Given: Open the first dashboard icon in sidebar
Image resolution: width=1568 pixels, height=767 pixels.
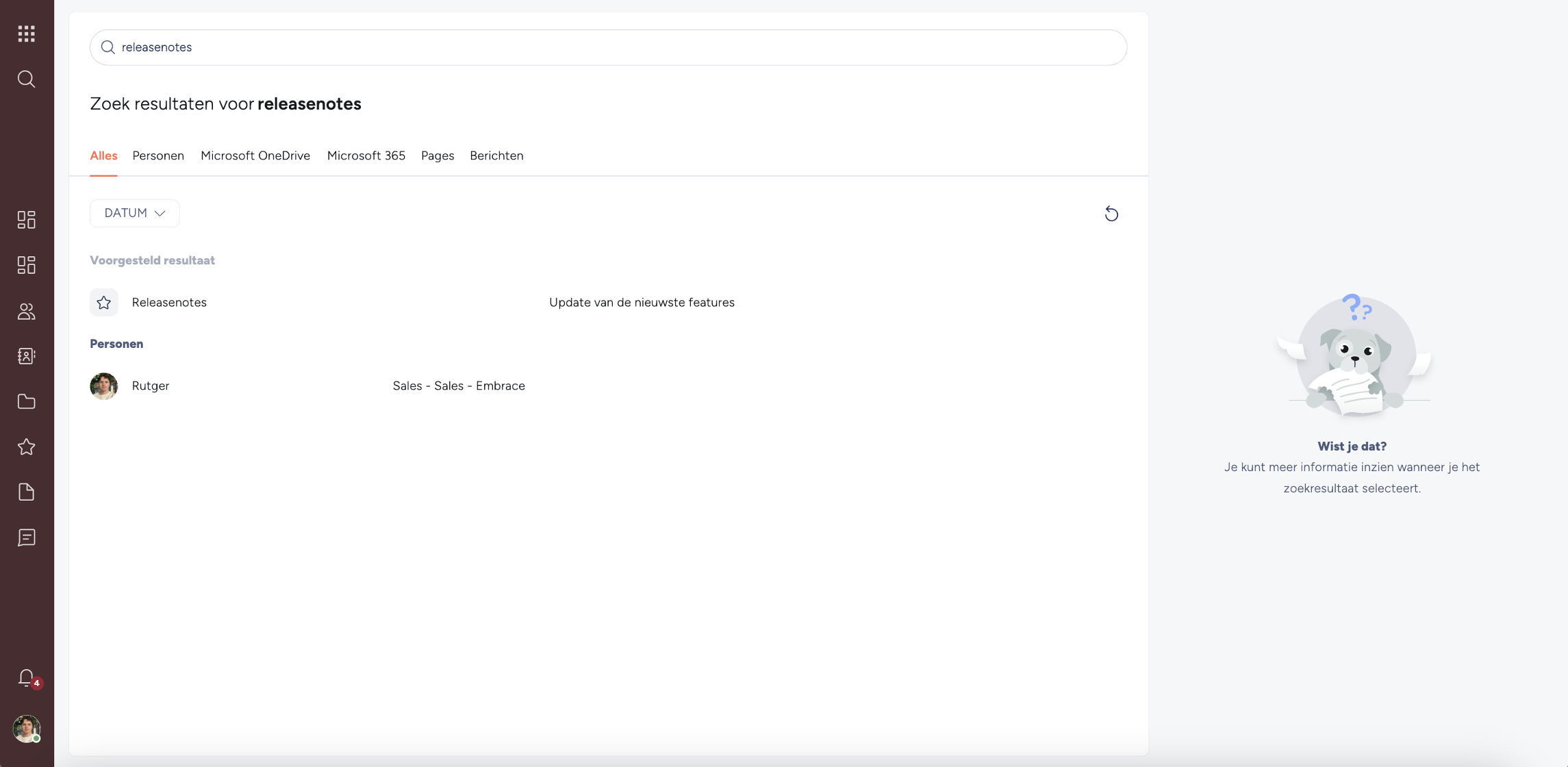Looking at the screenshot, I should coord(26,219).
